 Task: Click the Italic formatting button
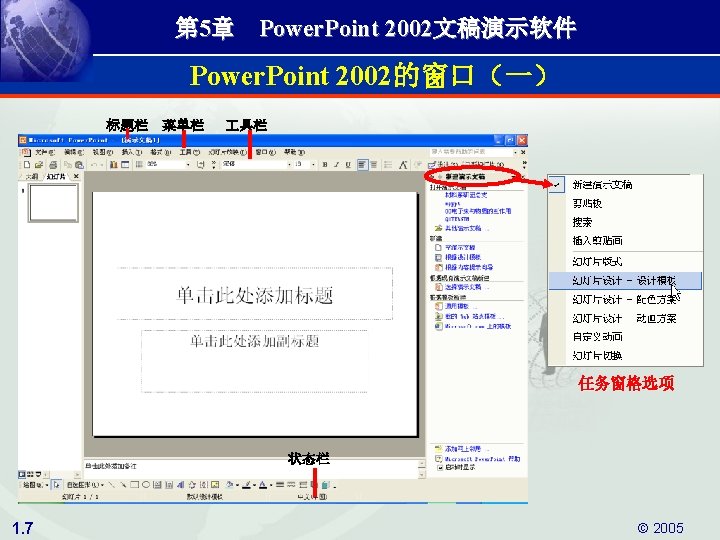[337, 164]
